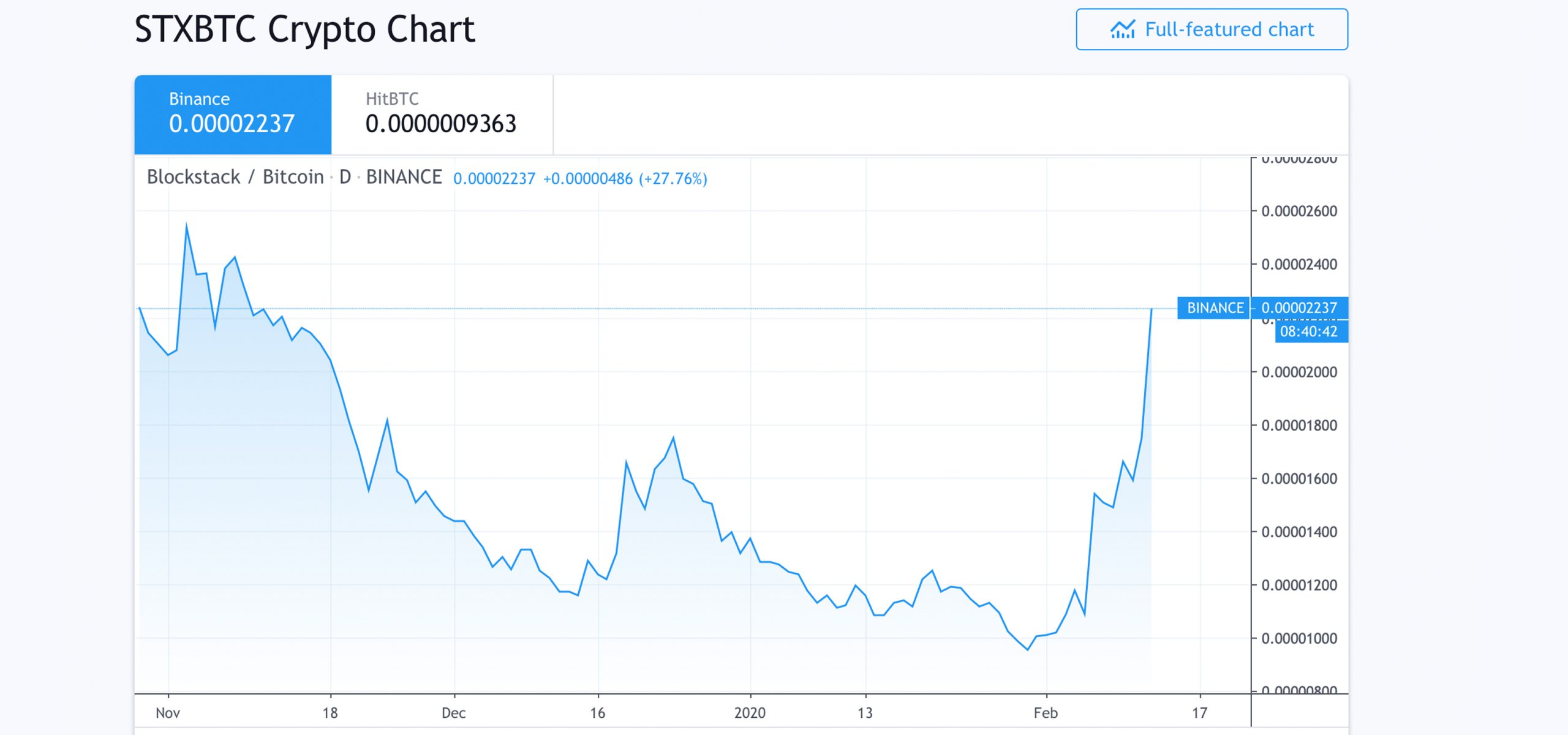Image resolution: width=1568 pixels, height=735 pixels.
Task: Click the 0.00002000 price axis label
Action: click(1299, 372)
